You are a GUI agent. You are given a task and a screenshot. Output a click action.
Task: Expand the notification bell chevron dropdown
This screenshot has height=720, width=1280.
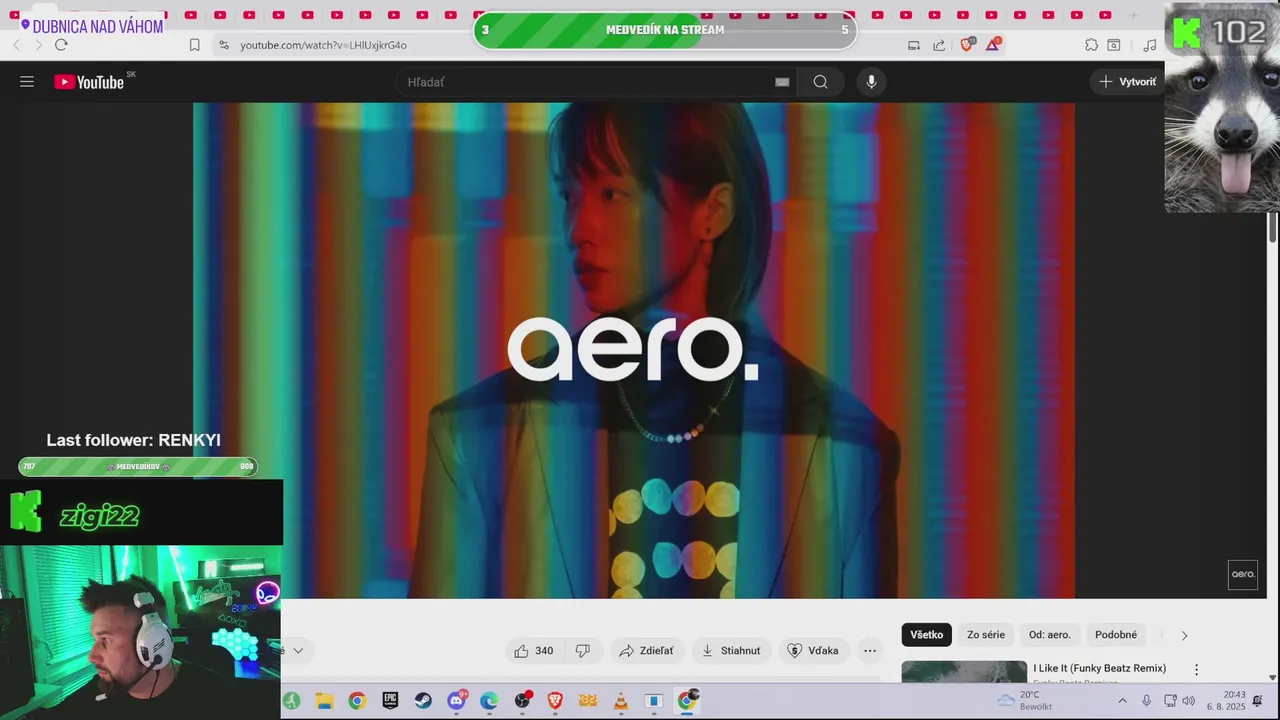(x=297, y=651)
